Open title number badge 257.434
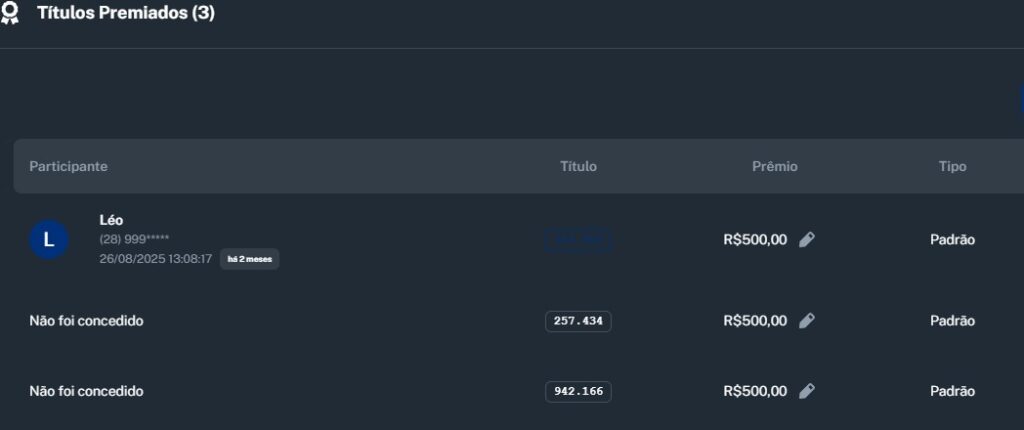This screenshot has height=430, width=1024. [x=578, y=321]
